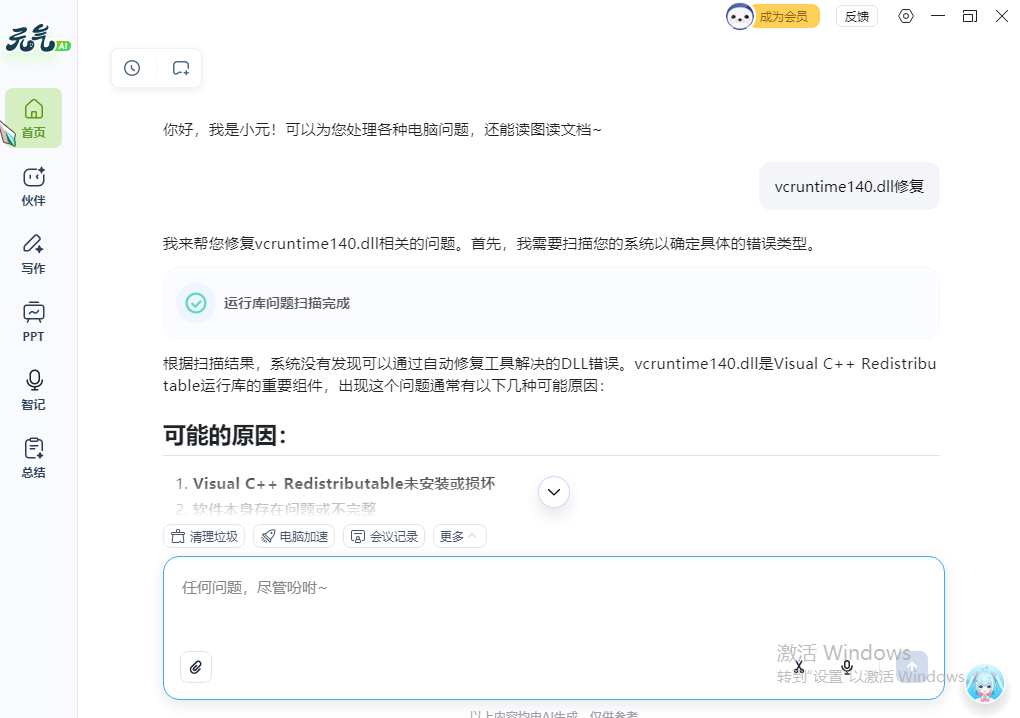Close the 元气AI window

coord(1002,16)
